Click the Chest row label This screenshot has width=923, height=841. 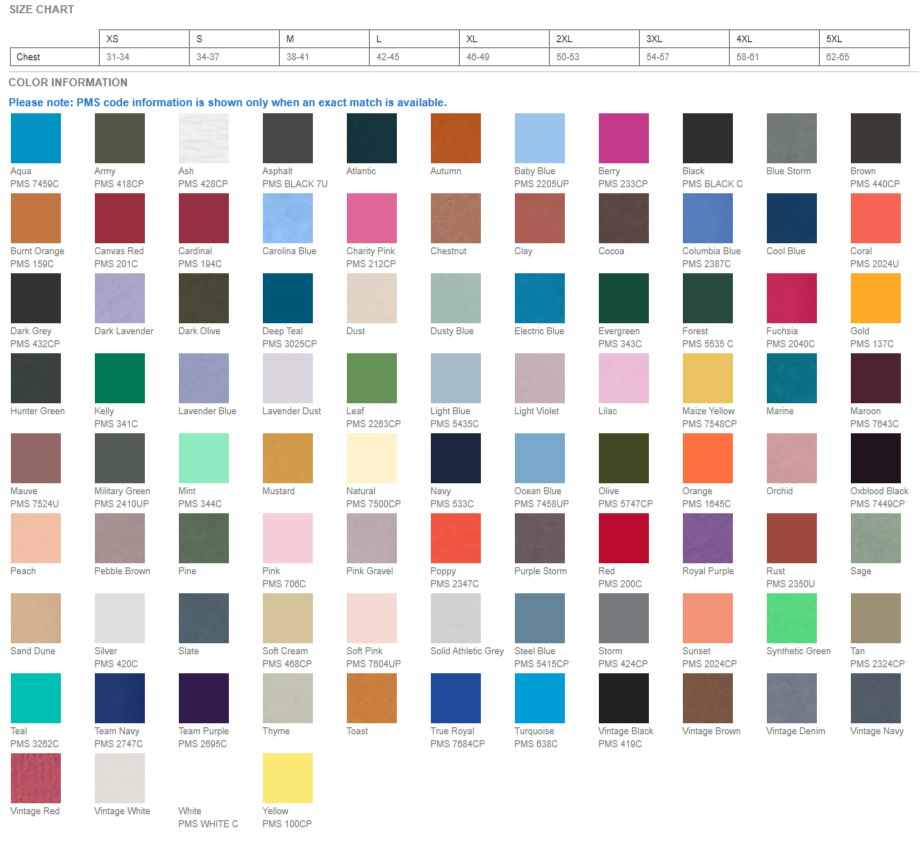[x=28, y=57]
